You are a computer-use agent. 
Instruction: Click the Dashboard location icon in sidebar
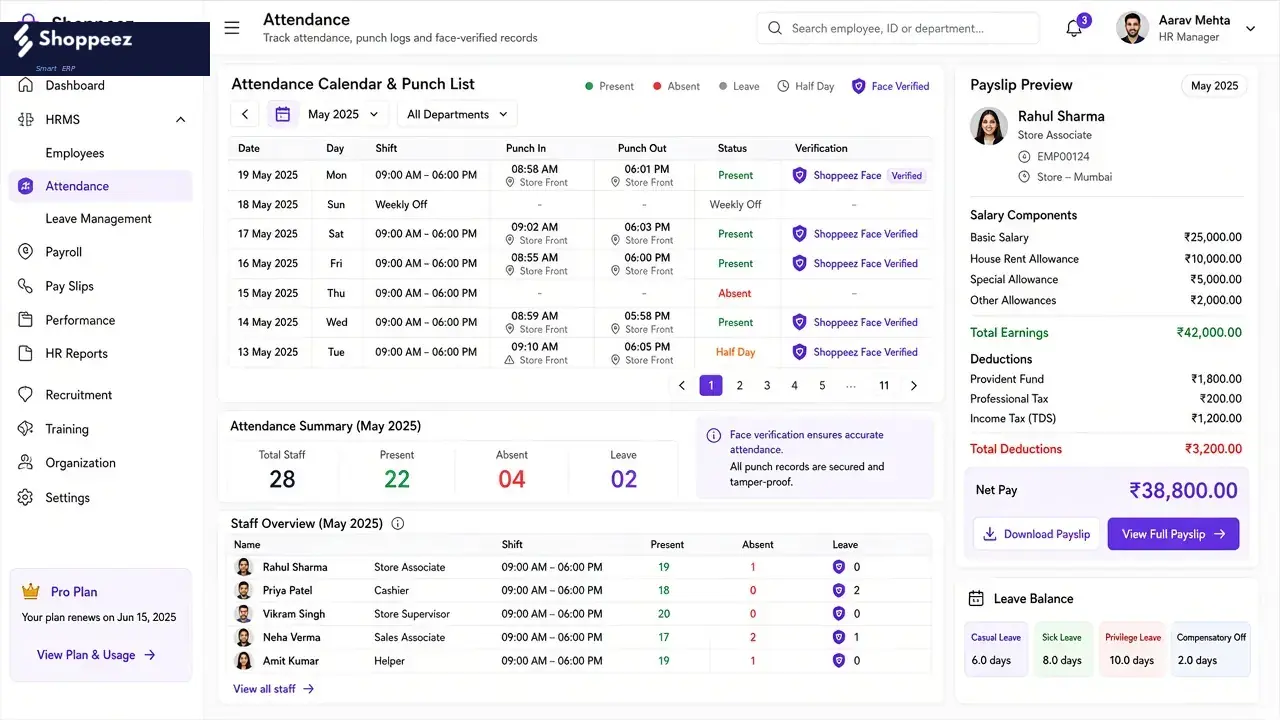tap(26, 85)
